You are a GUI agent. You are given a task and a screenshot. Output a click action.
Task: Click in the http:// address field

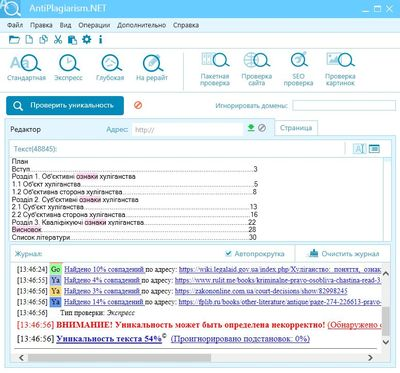click(x=188, y=130)
